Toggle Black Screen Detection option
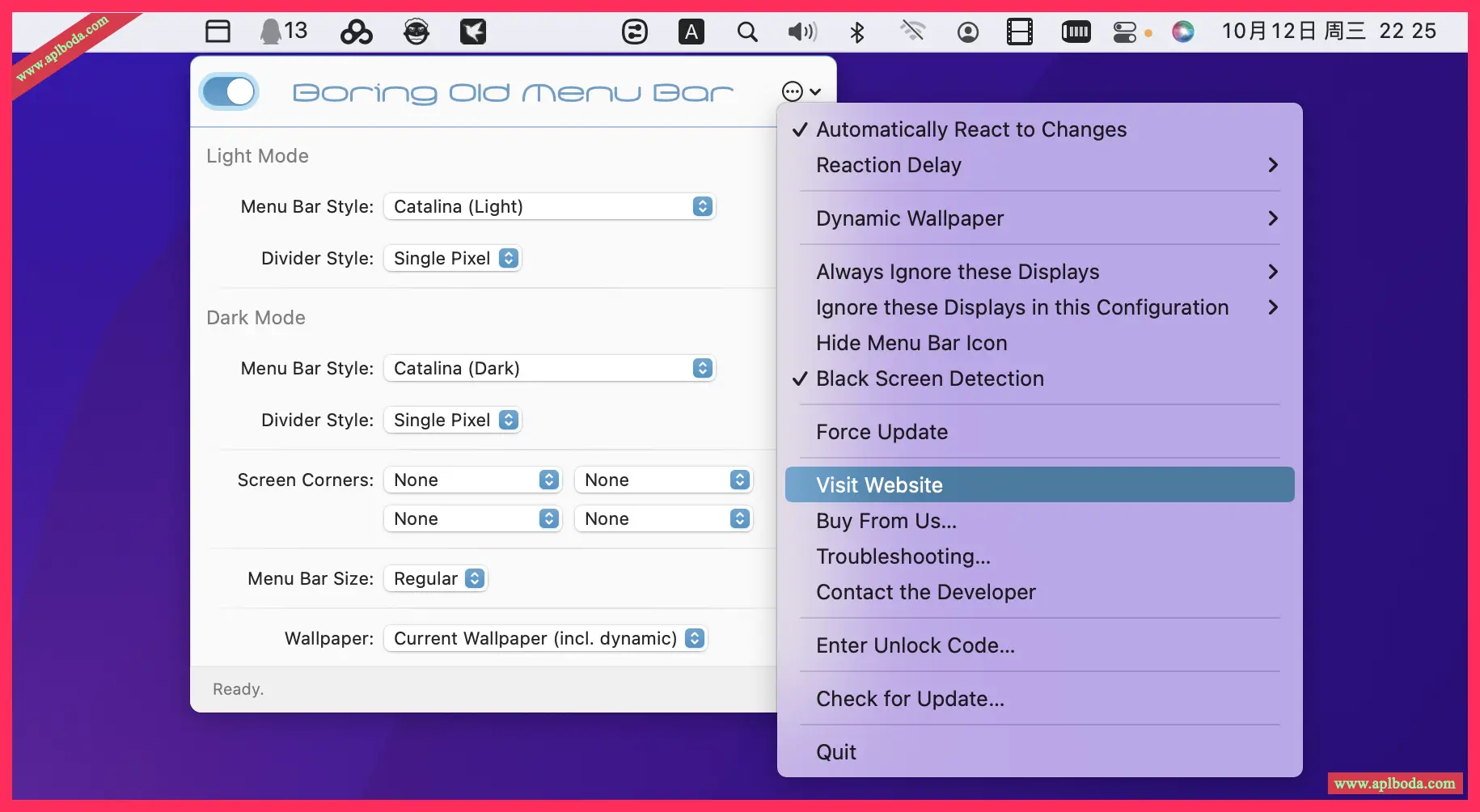Viewport: 1480px width, 812px height. pyautogui.click(x=1040, y=379)
